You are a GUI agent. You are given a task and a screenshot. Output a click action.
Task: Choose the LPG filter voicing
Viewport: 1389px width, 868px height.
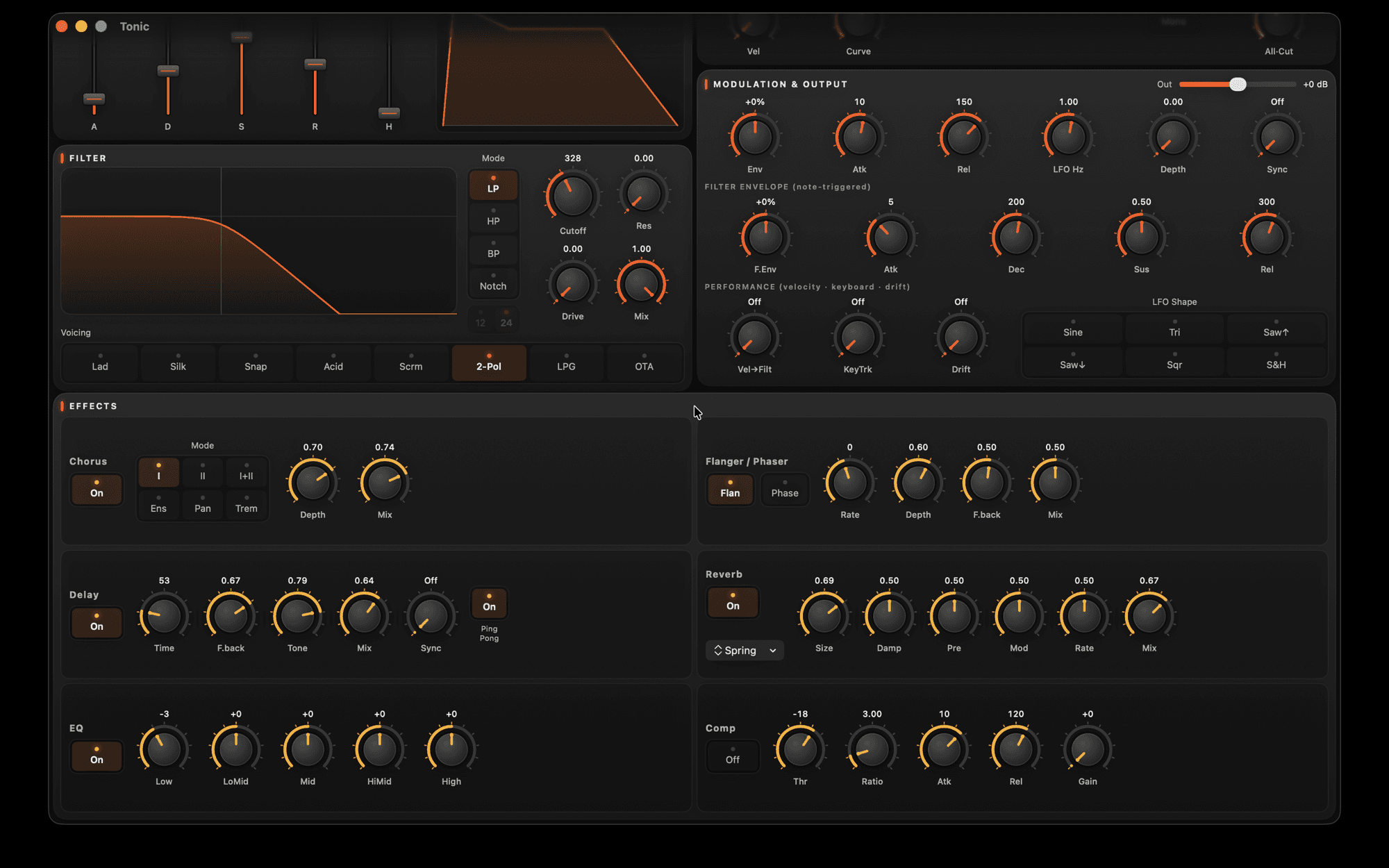[566, 363]
